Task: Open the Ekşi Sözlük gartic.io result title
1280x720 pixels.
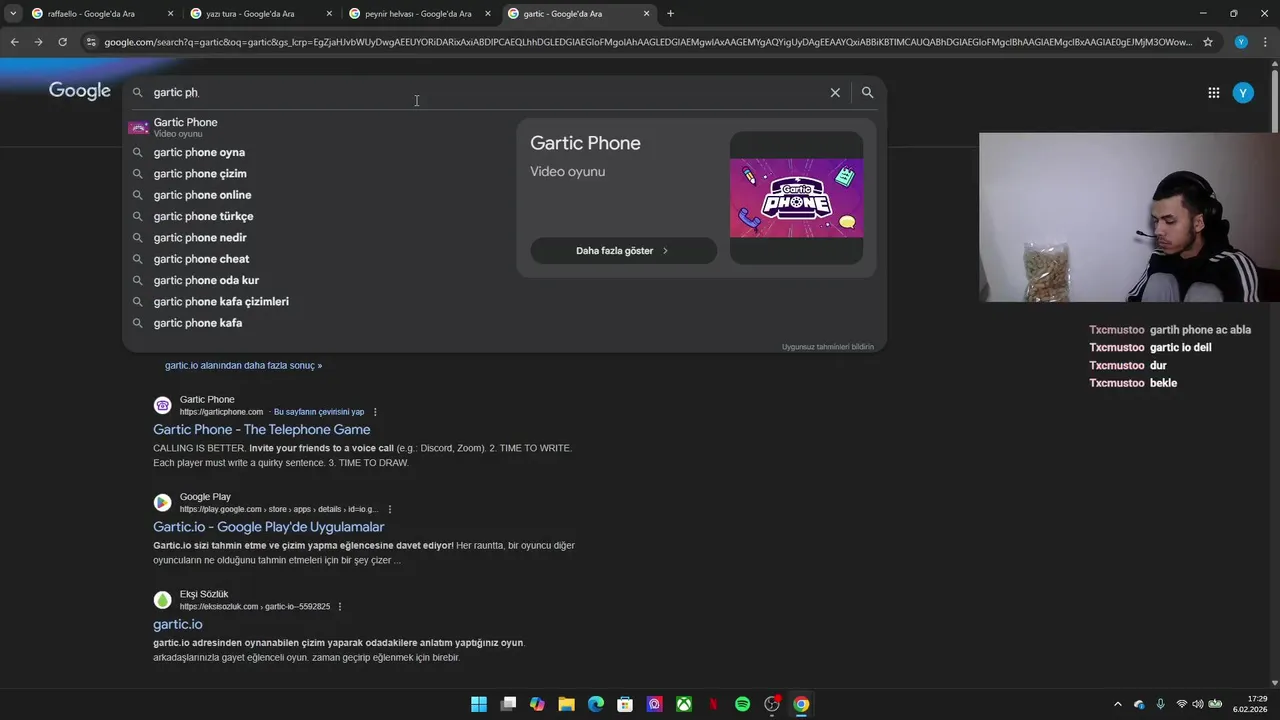Action: click(177, 624)
